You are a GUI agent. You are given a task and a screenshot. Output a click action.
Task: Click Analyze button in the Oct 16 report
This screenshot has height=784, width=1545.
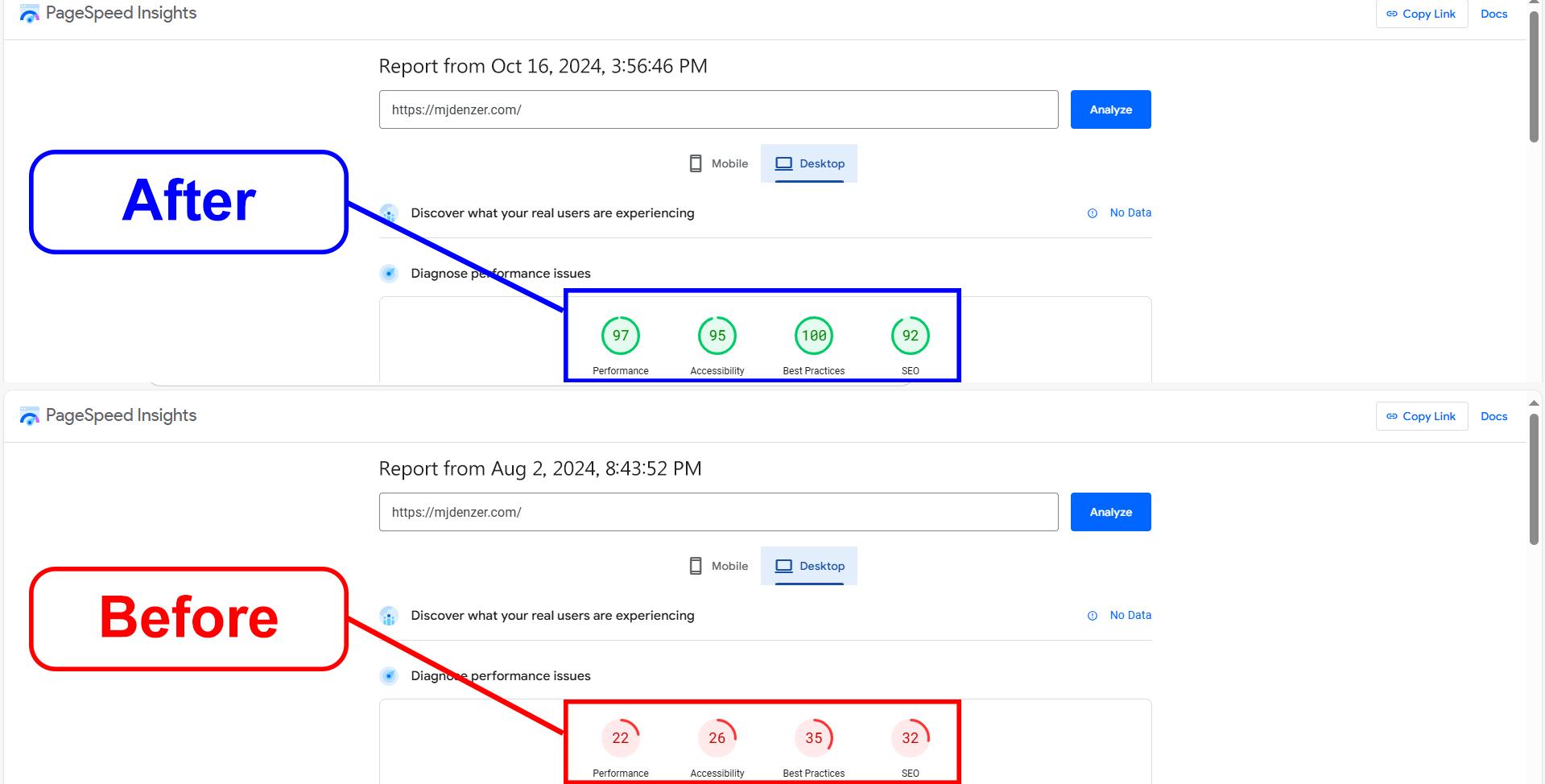[x=1110, y=109]
